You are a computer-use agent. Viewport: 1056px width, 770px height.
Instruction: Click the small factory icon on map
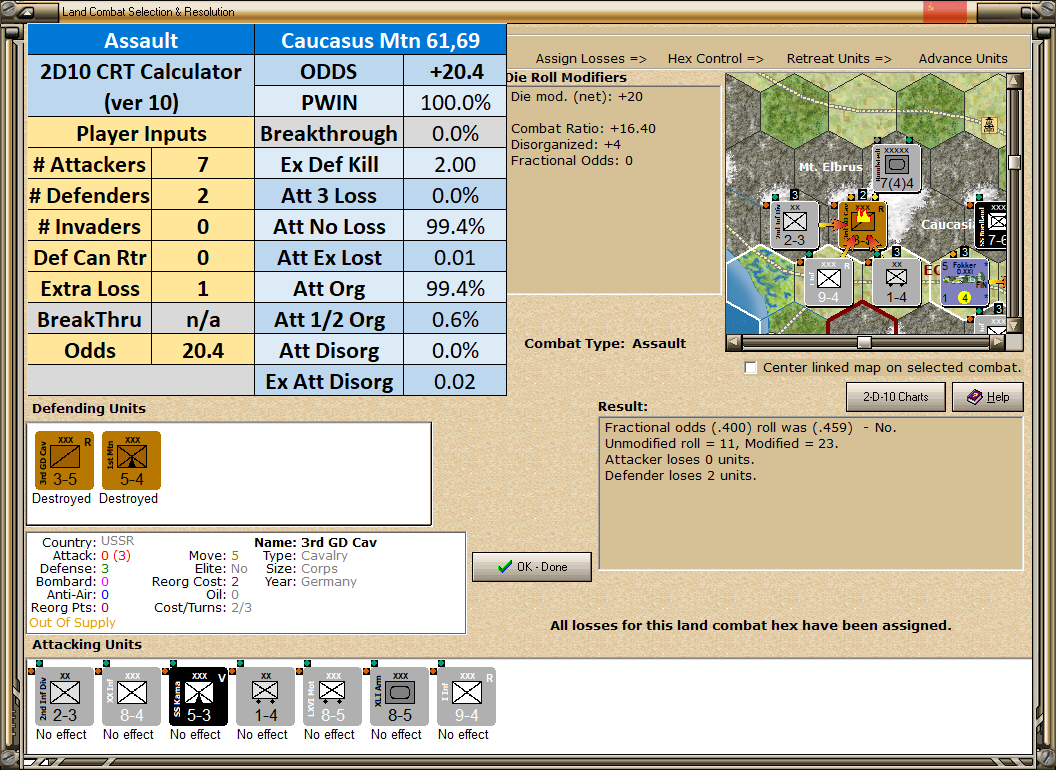click(989, 125)
